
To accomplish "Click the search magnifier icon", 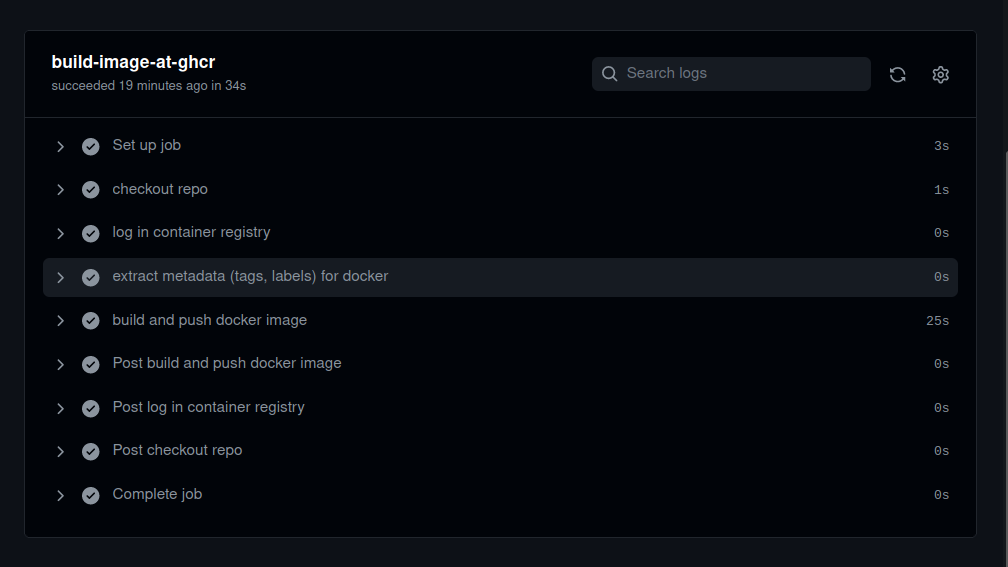I will point(609,74).
